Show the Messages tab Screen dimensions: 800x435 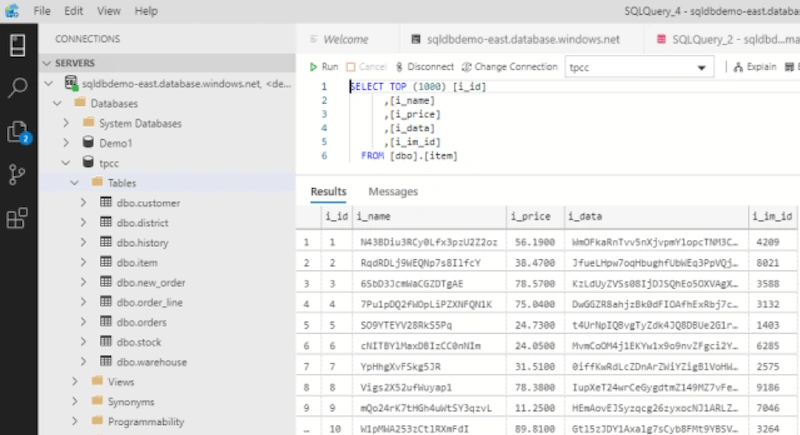click(393, 191)
